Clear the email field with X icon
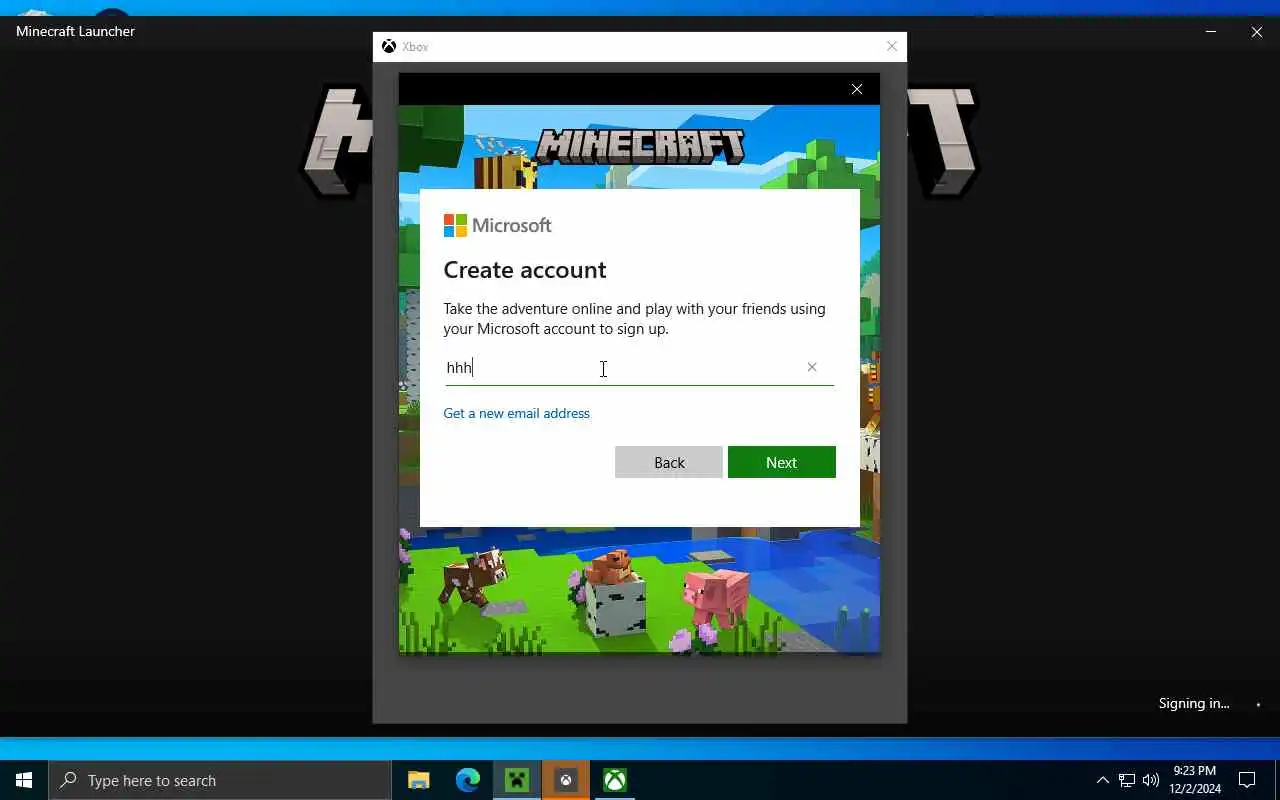 tap(812, 367)
